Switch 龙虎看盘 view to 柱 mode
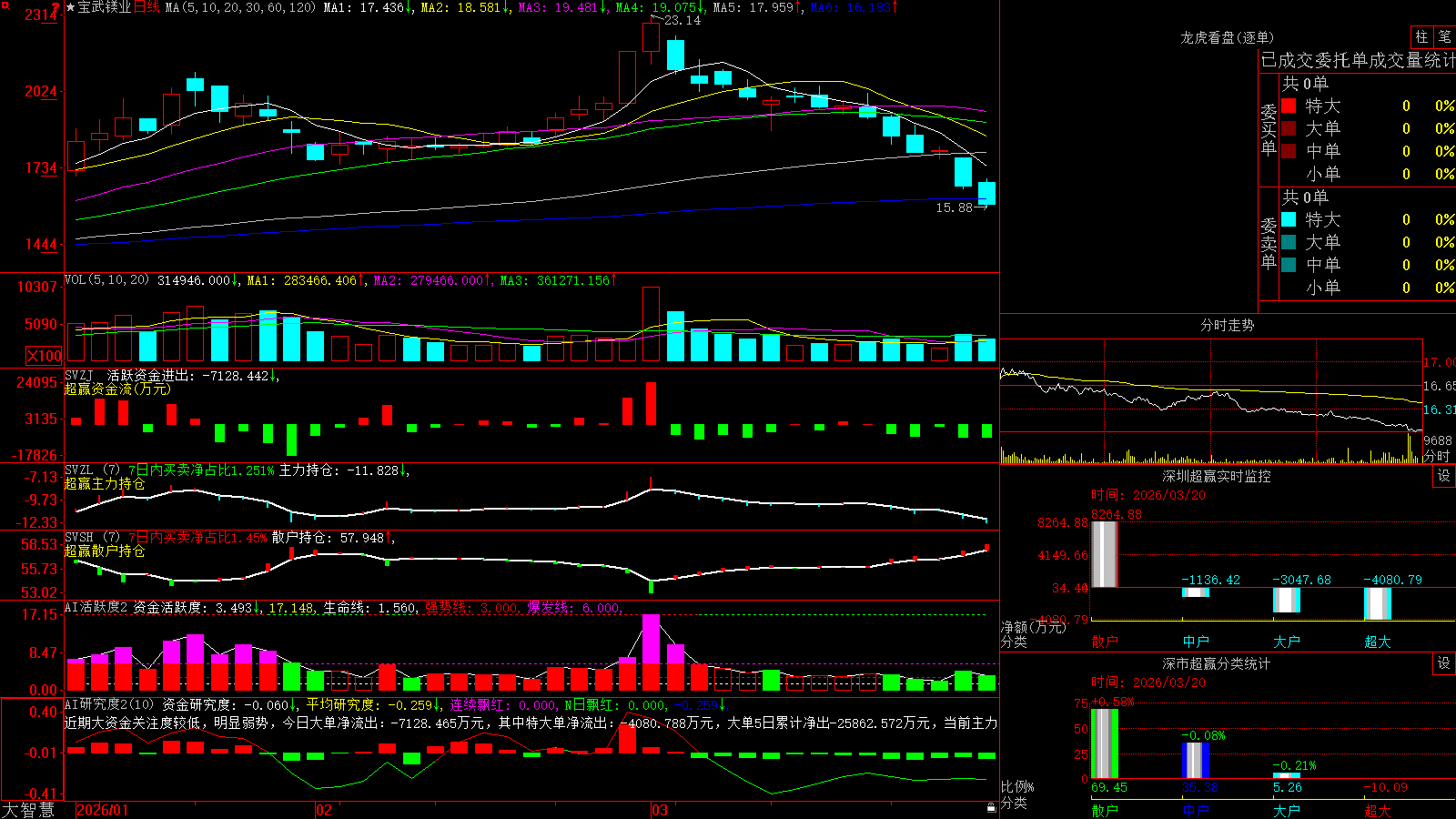1456x819 pixels. [1421, 36]
